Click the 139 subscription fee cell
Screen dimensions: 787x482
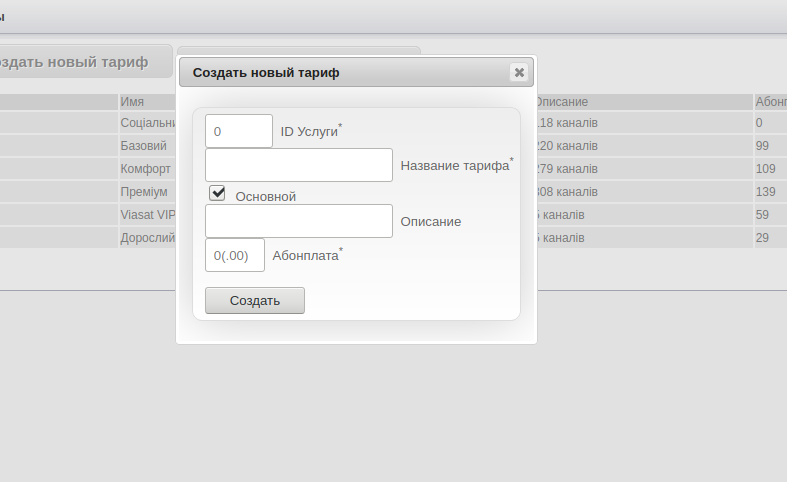pyautogui.click(x=766, y=192)
